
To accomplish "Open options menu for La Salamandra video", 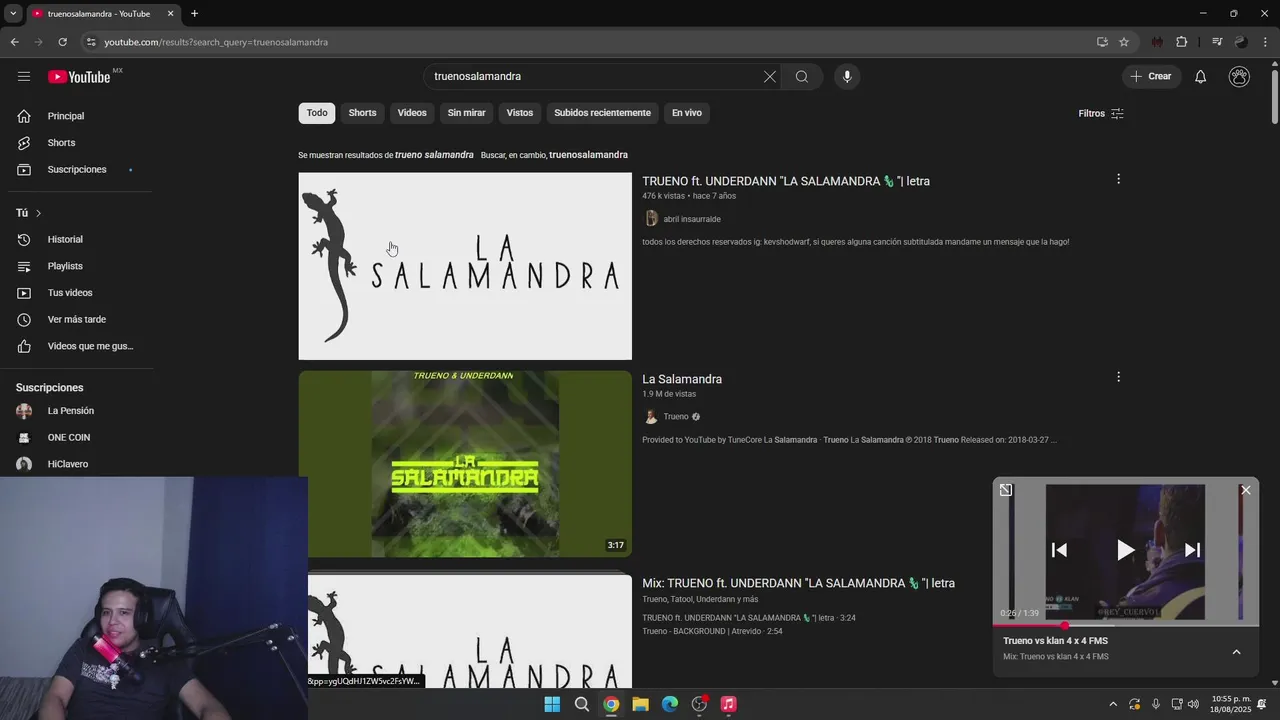I will tap(1118, 377).
